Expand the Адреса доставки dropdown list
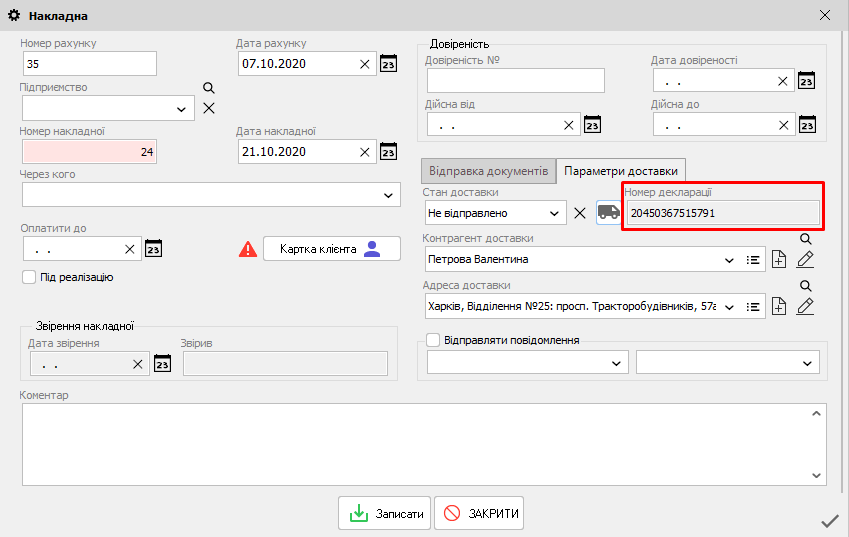 coord(728,306)
